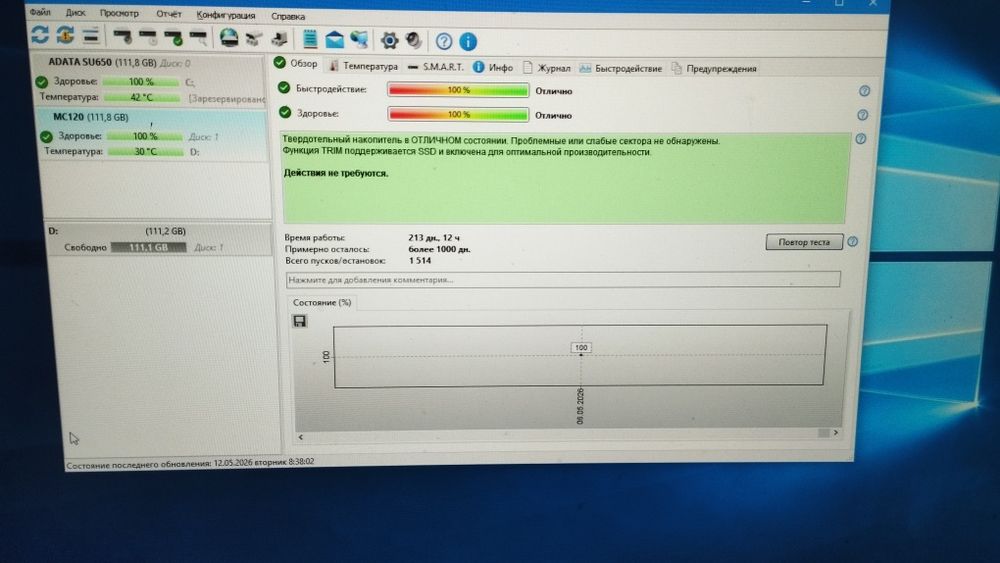Open the Просмотр menu
This screenshot has height=563, width=1000.
(x=119, y=13)
